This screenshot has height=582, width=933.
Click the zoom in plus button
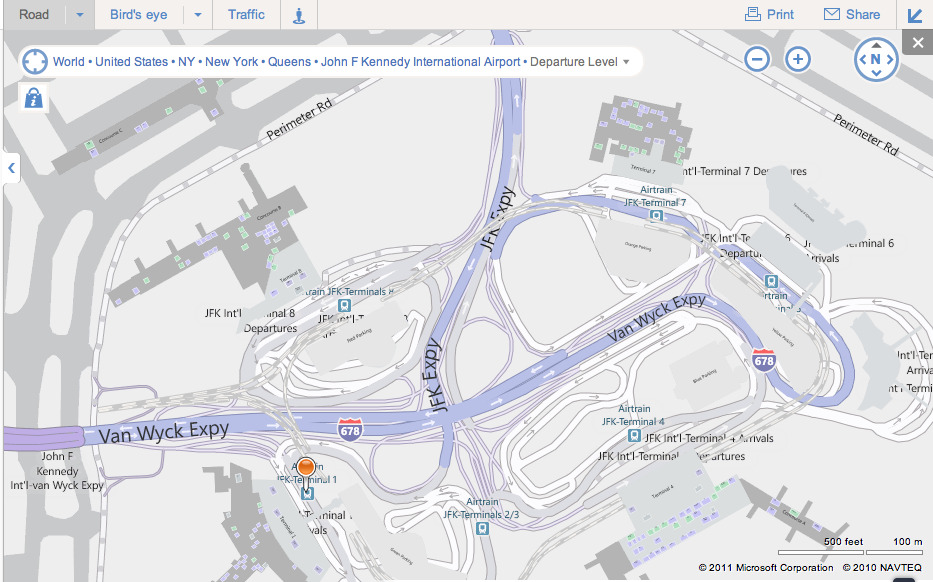click(x=797, y=59)
